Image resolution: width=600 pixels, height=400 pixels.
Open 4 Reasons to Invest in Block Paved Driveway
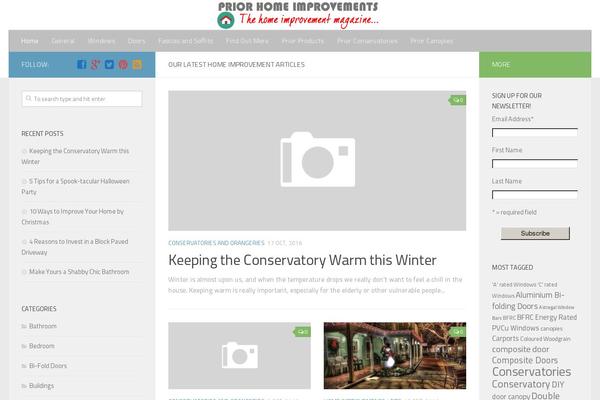click(75, 247)
